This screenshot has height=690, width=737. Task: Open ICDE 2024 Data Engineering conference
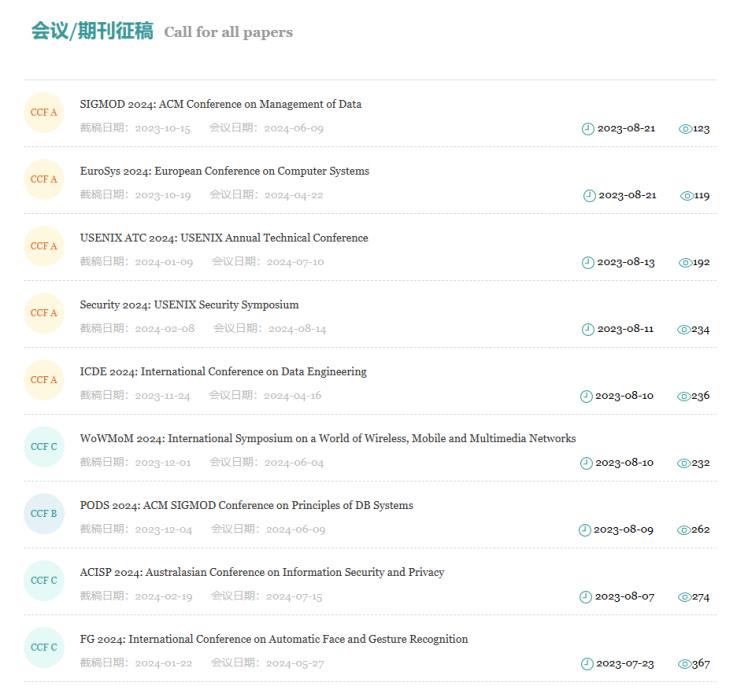point(223,372)
